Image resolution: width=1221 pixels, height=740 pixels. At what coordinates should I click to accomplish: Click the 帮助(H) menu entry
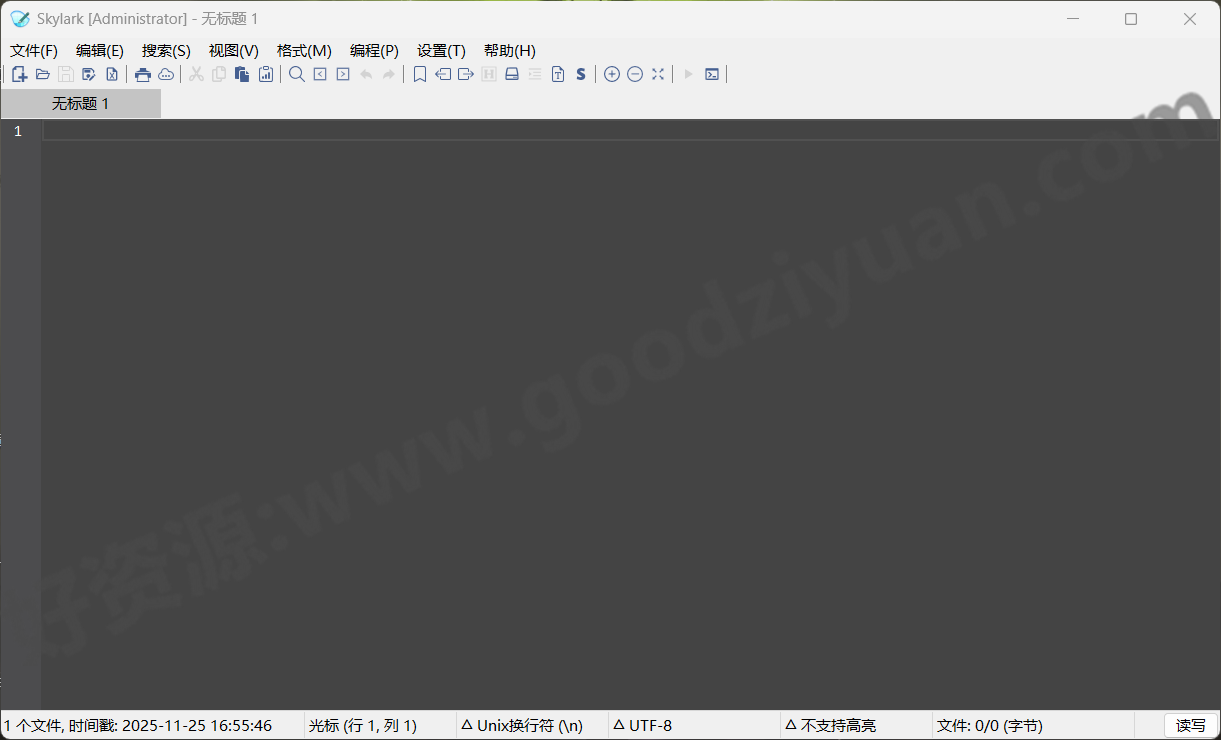click(509, 50)
